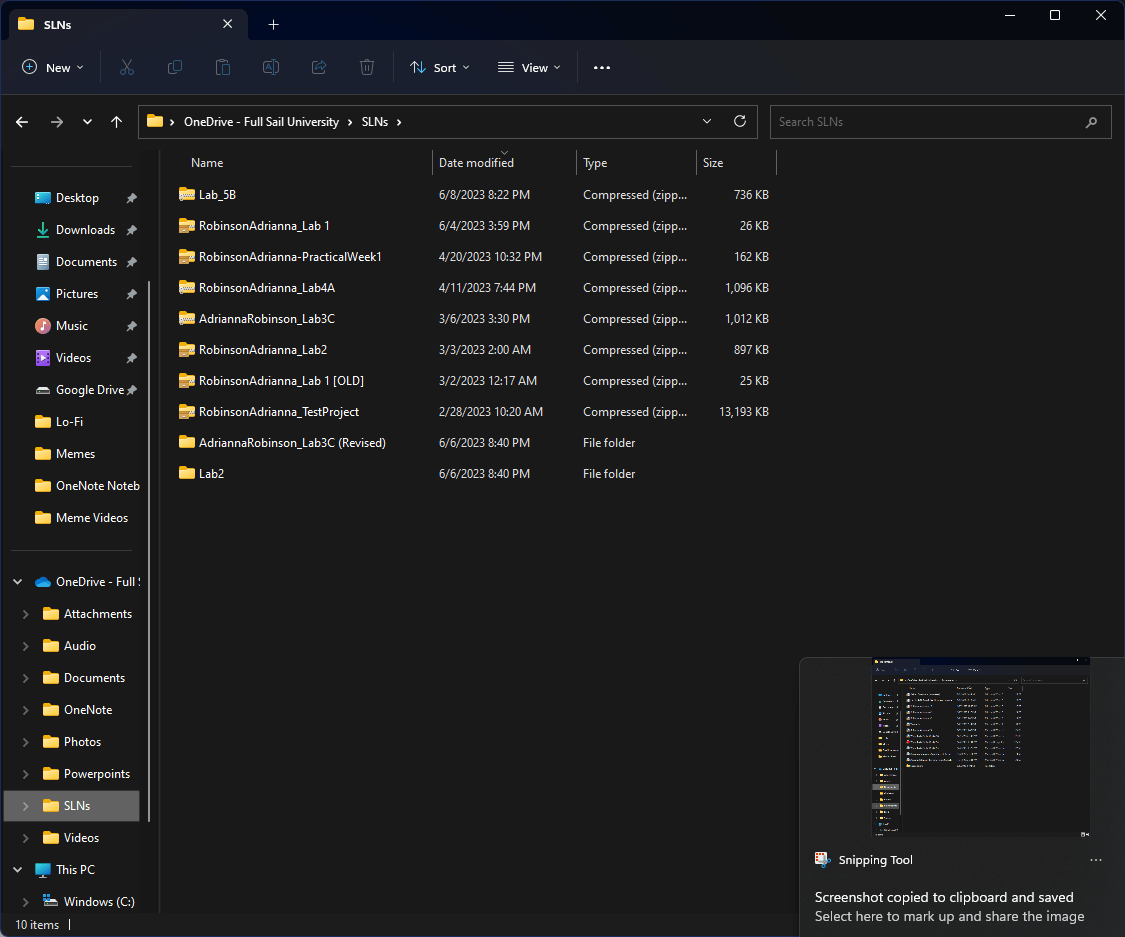Open the See more ellipsis menu
Image resolution: width=1125 pixels, height=937 pixels.
(602, 67)
